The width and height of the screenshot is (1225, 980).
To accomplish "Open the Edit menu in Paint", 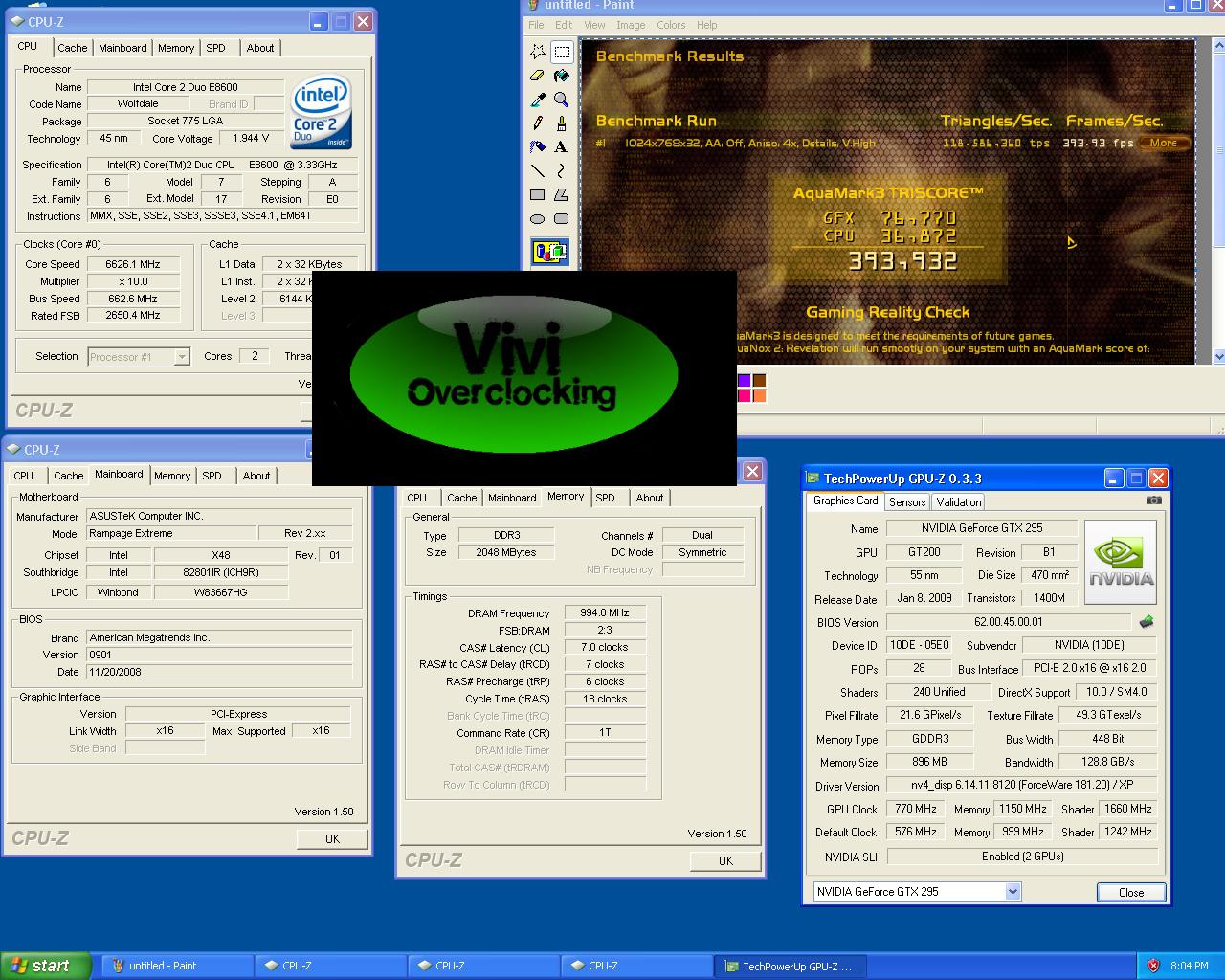I will coord(564,25).
